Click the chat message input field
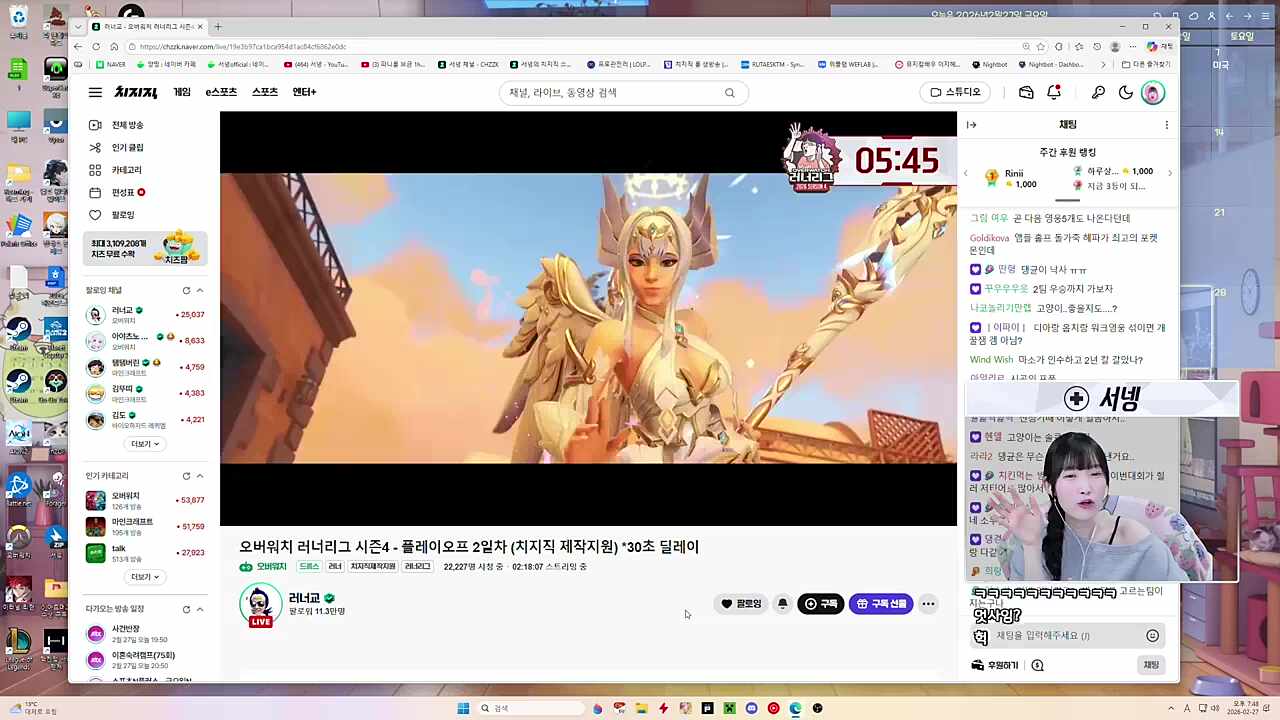 [x=1060, y=635]
